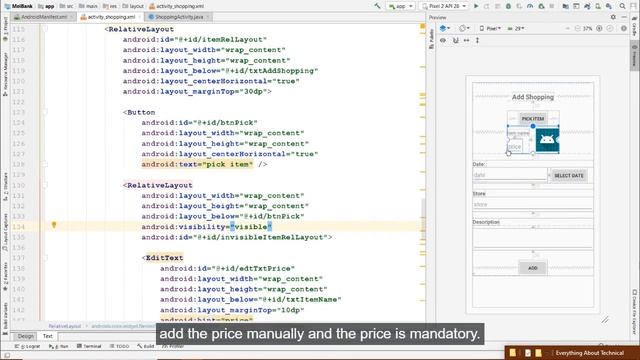Select the activity_shopping.xml editor tab
This screenshot has width=640, height=360.
tap(110, 17)
